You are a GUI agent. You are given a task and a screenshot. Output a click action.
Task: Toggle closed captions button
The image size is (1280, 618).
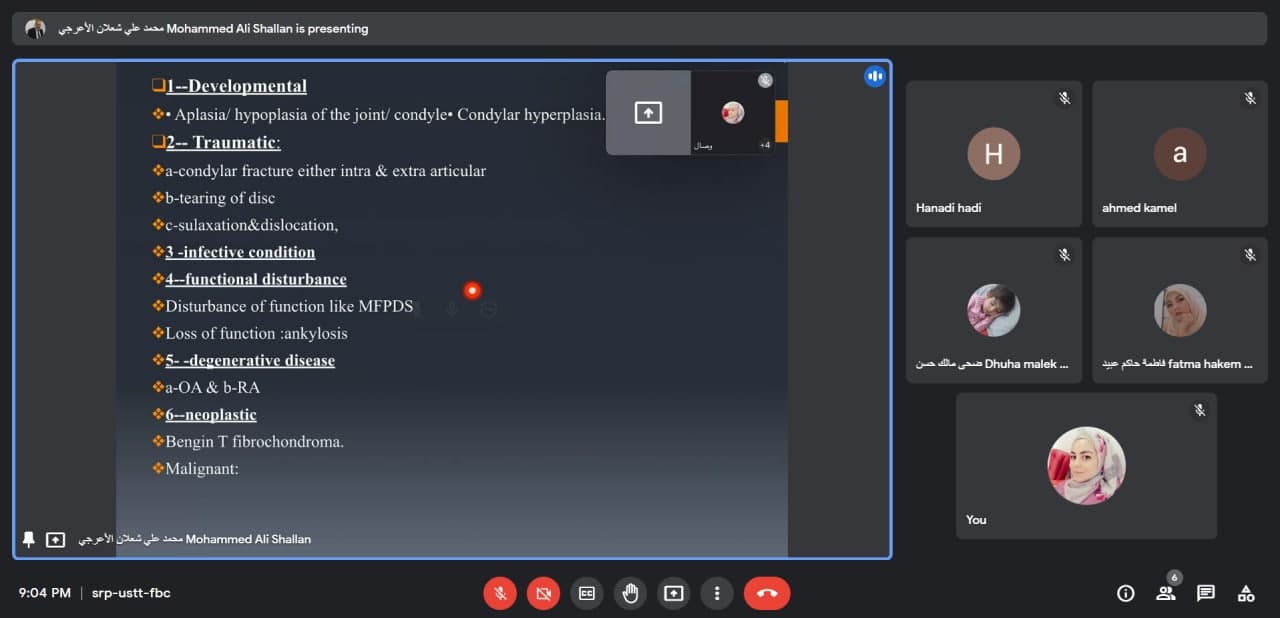point(587,593)
